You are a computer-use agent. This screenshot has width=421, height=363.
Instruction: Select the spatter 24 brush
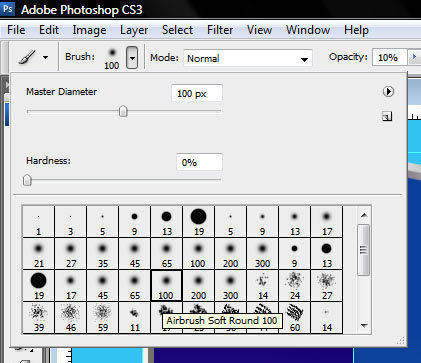[295, 286]
